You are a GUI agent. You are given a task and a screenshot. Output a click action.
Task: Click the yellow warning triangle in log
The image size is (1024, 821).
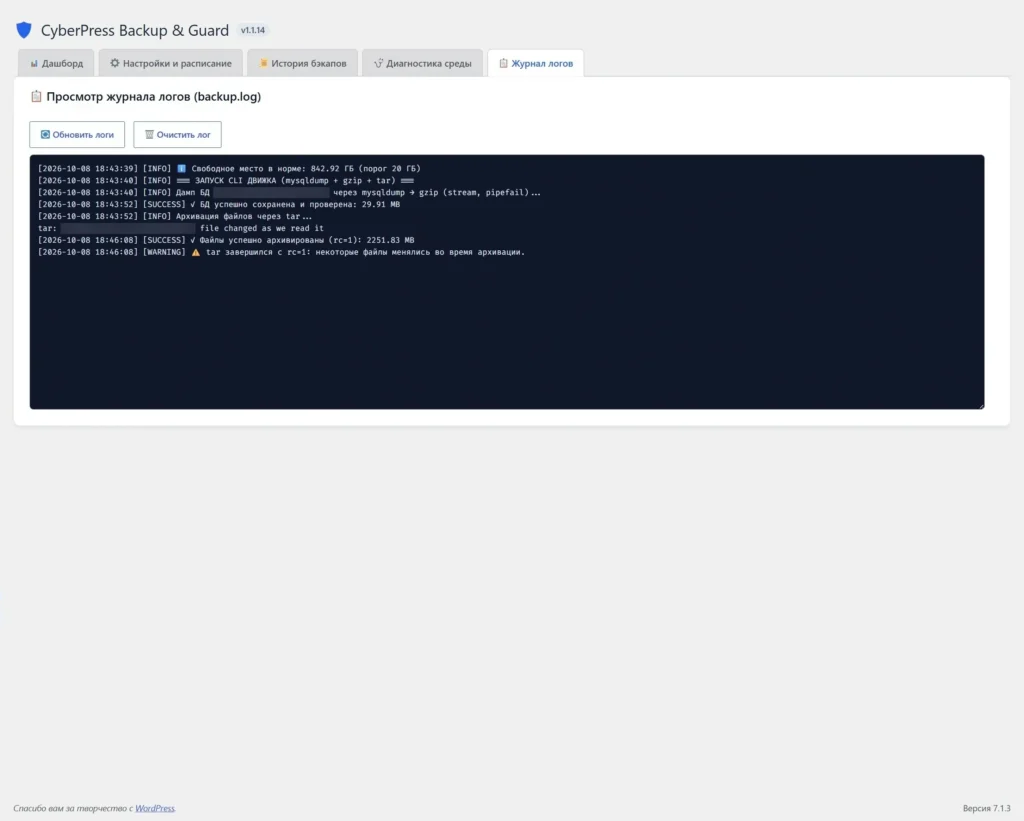[x=196, y=252]
